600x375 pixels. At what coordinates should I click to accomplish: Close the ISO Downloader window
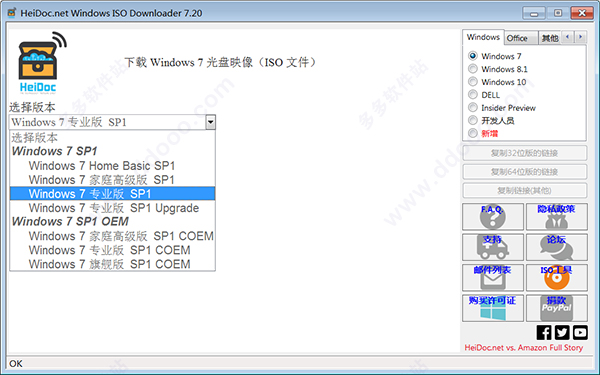point(582,13)
